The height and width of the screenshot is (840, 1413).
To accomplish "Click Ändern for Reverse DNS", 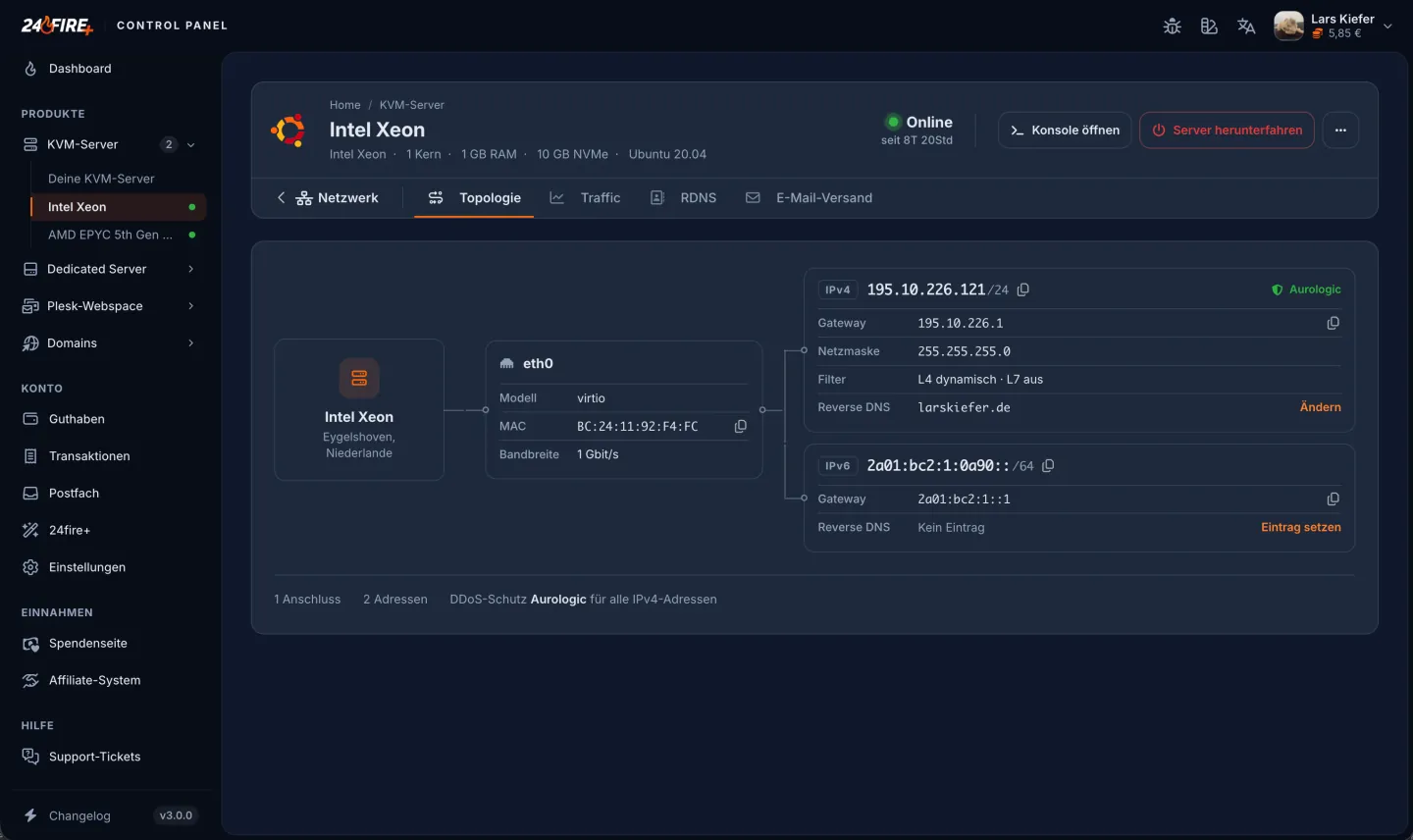I will click(x=1320, y=407).
